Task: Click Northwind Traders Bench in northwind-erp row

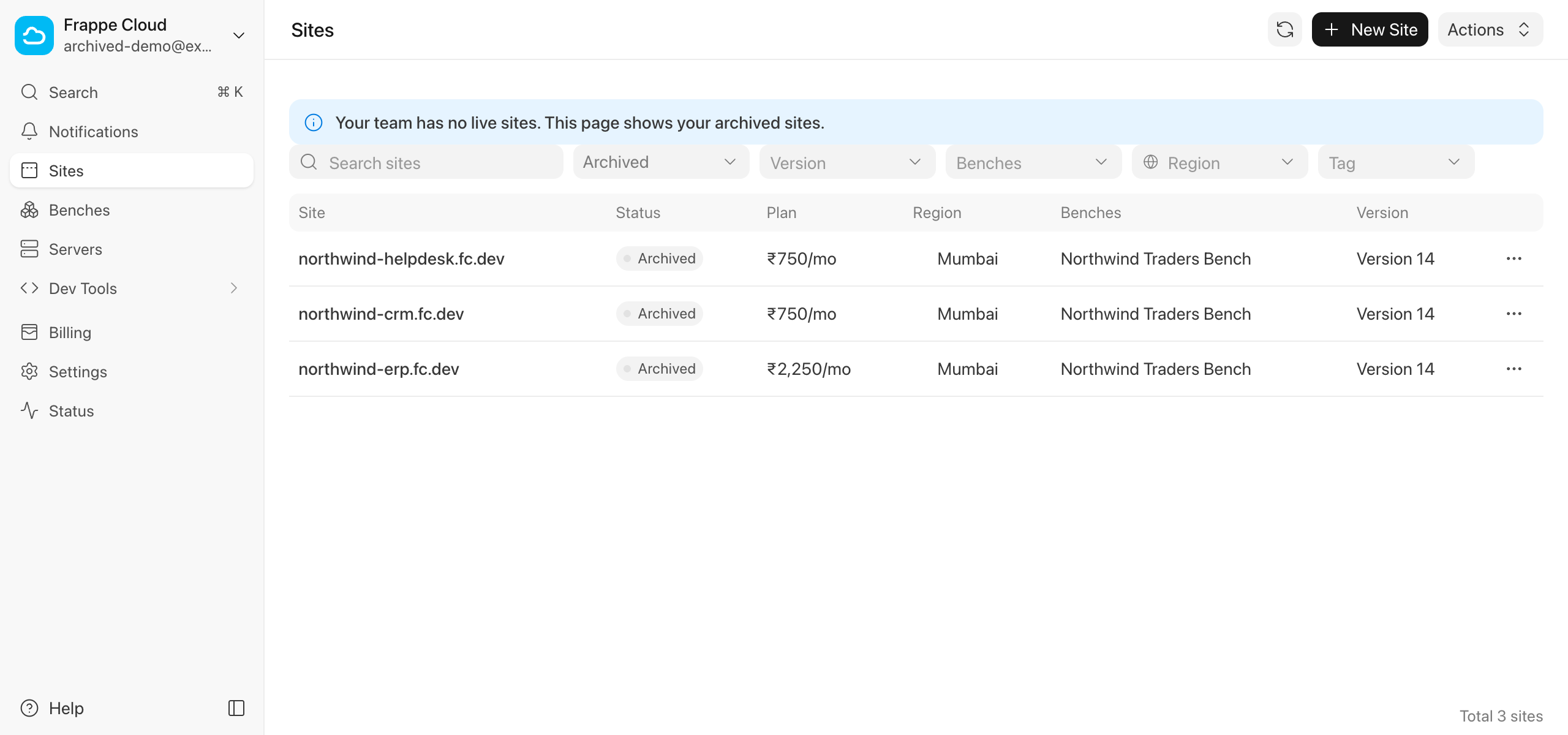Action: pyautogui.click(x=1156, y=369)
